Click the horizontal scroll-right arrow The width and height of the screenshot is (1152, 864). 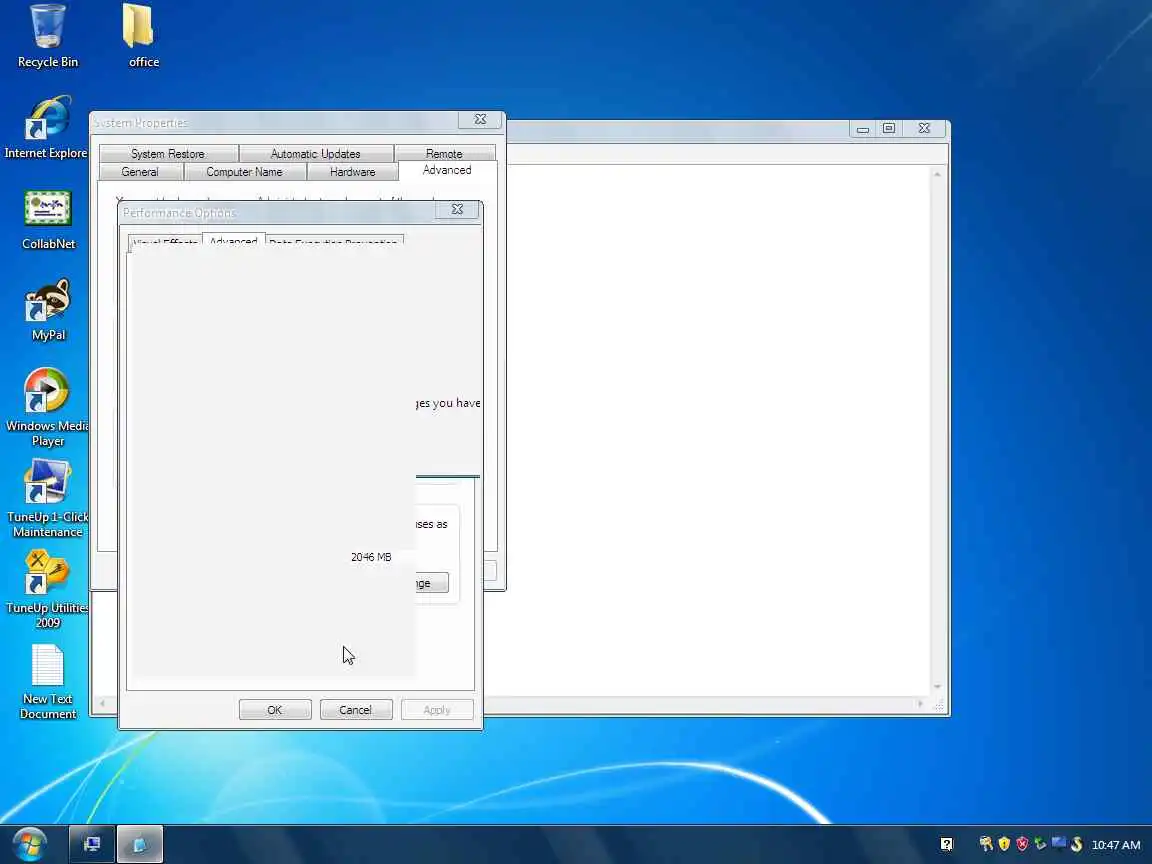pos(920,703)
